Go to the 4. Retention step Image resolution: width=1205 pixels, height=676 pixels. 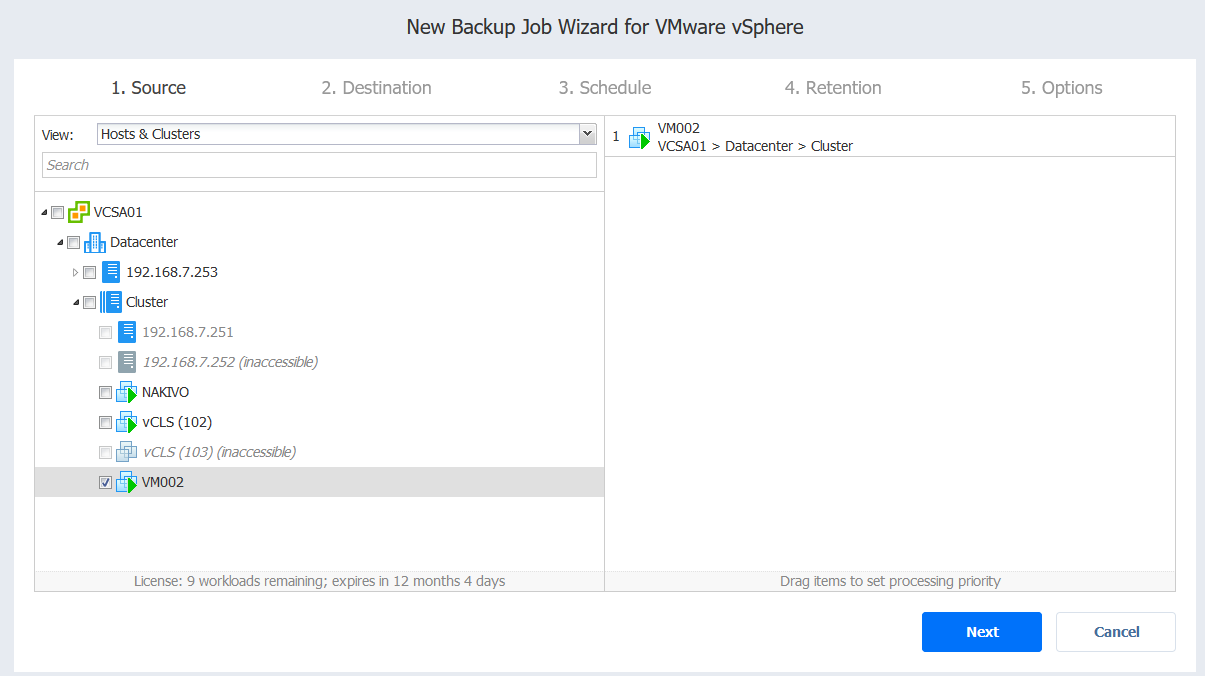[832, 88]
